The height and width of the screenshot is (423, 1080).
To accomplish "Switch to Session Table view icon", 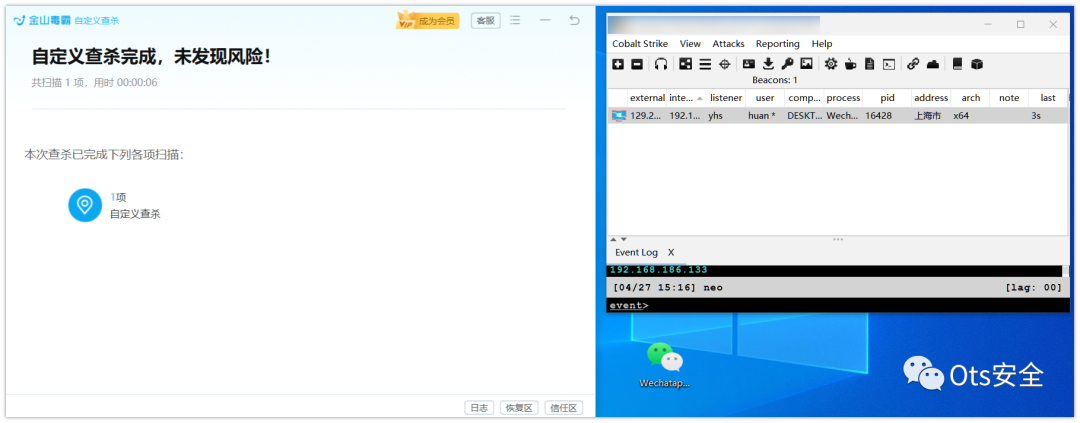I will pyautogui.click(x=705, y=64).
